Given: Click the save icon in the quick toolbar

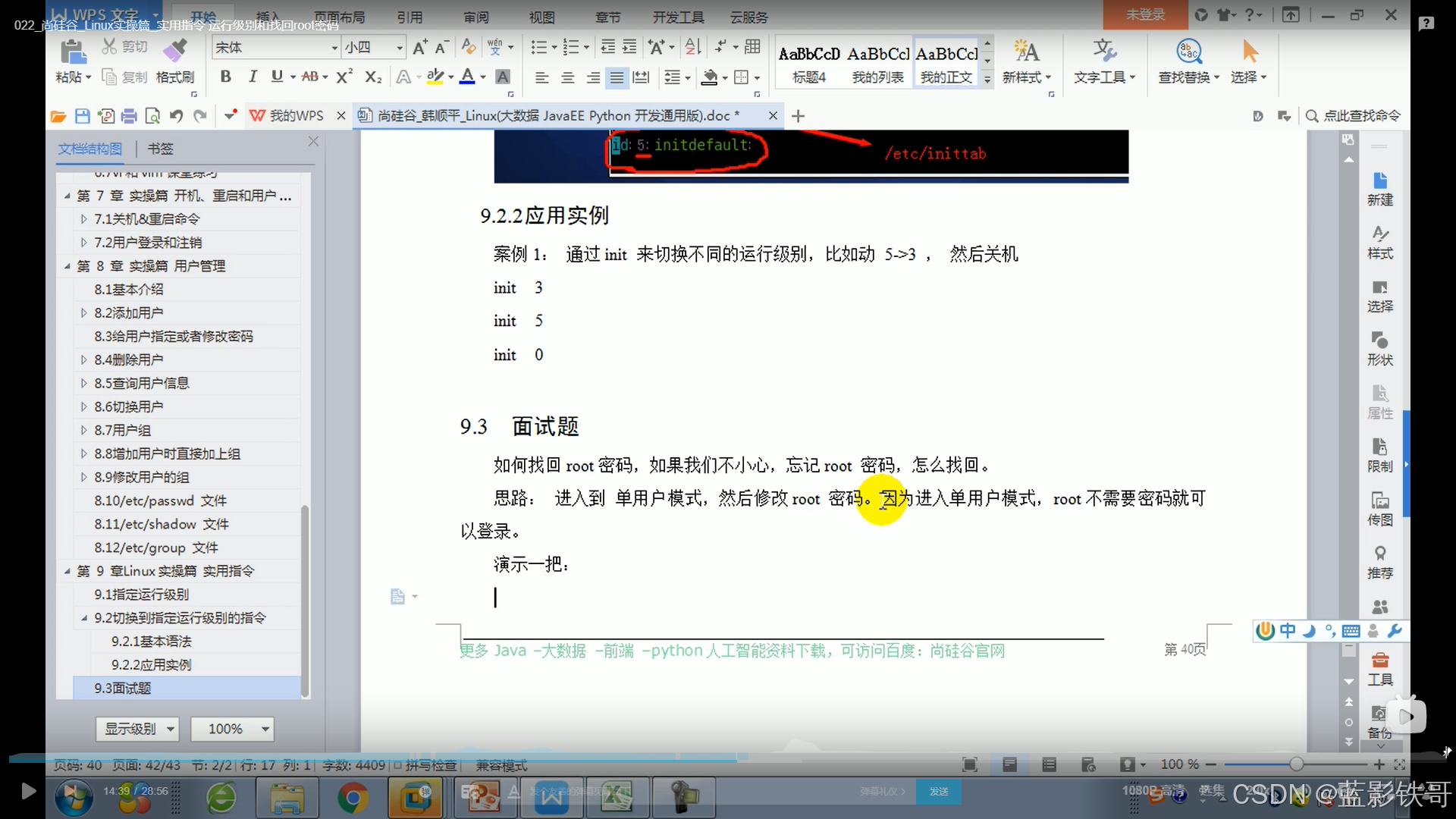Looking at the screenshot, I should (82, 116).
